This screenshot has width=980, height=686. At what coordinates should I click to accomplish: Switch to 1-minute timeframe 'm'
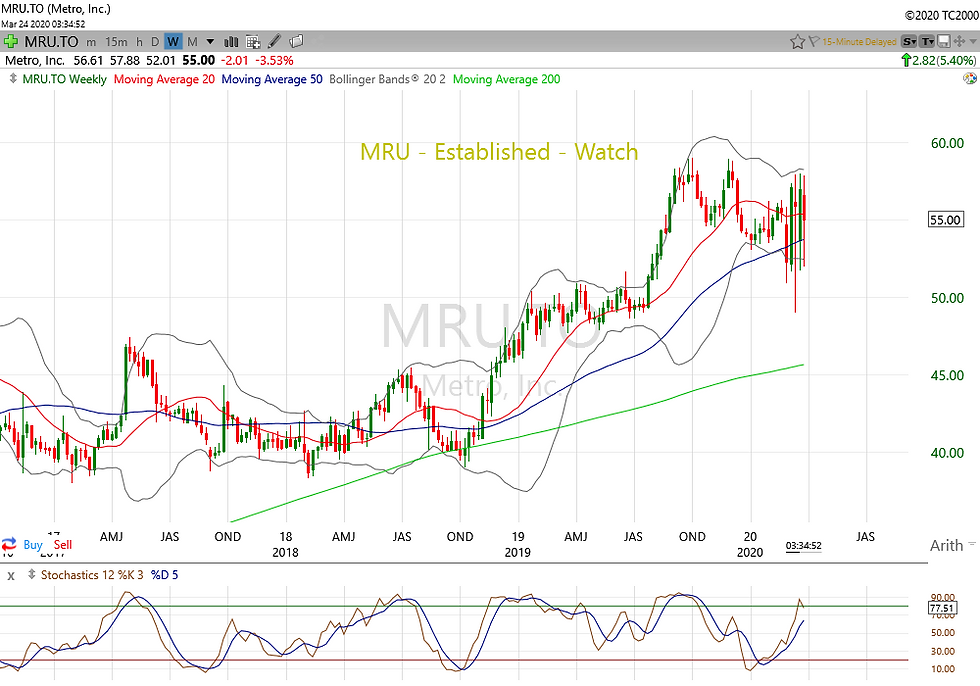(91, 42)
